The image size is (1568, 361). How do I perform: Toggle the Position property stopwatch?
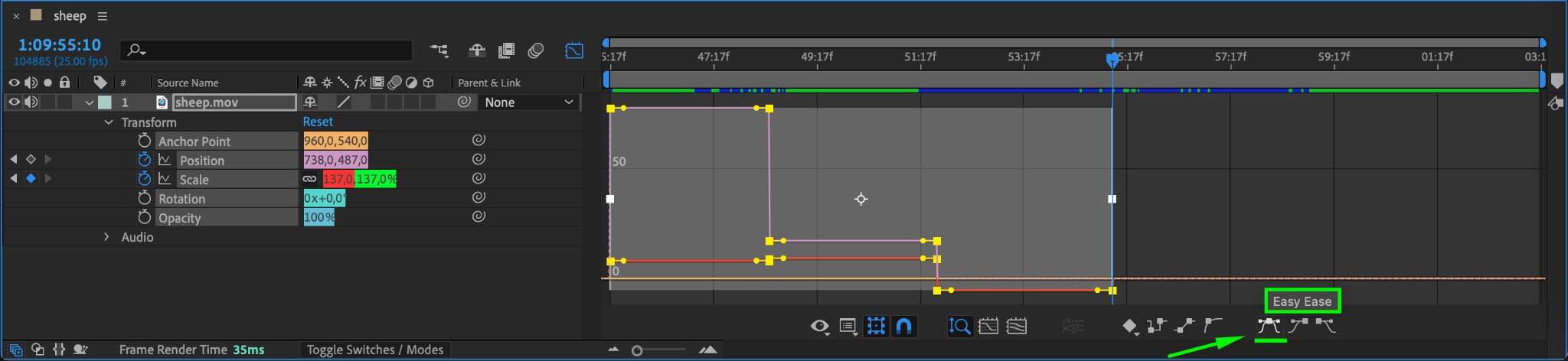(144, 159)
